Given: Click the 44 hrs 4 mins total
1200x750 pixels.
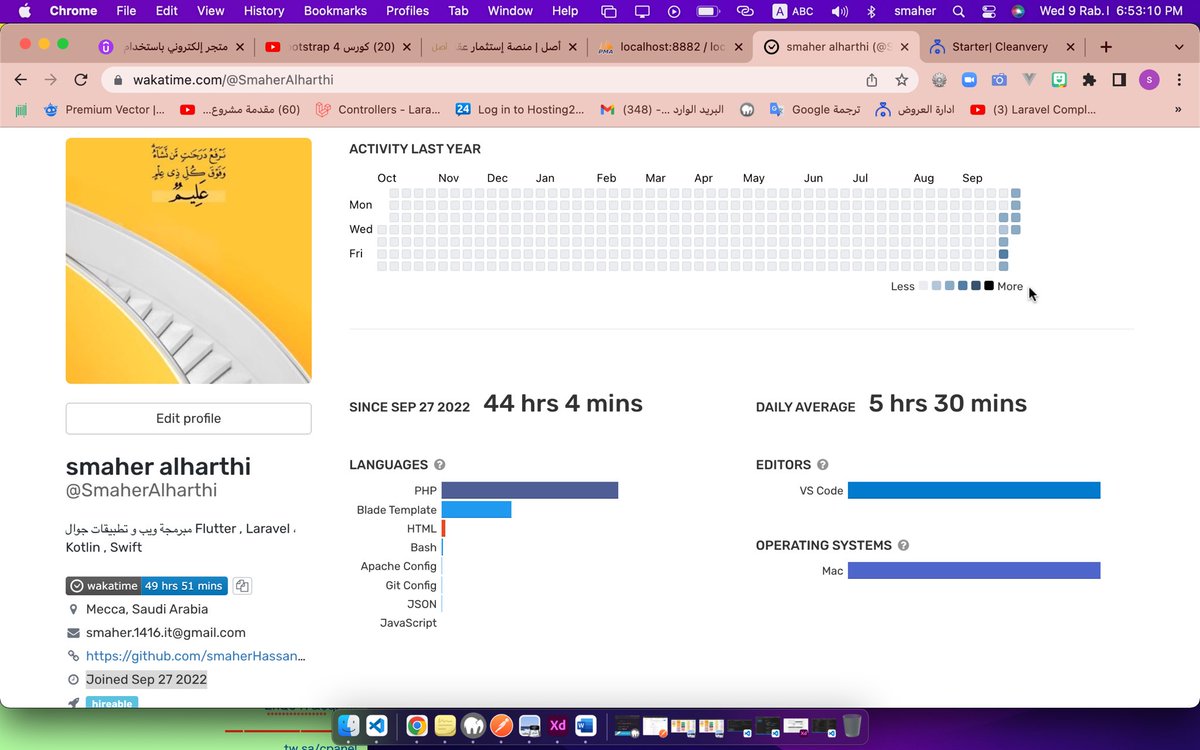Looking at the screenshot, I should [563, 404].
